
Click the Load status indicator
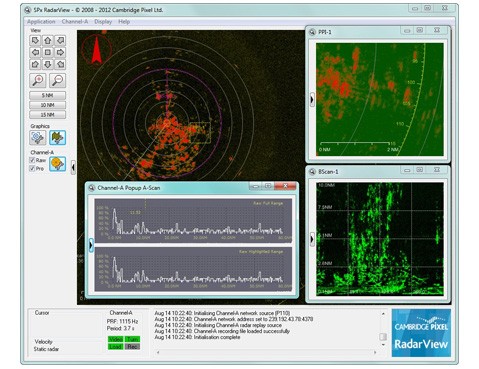[116, 347]
